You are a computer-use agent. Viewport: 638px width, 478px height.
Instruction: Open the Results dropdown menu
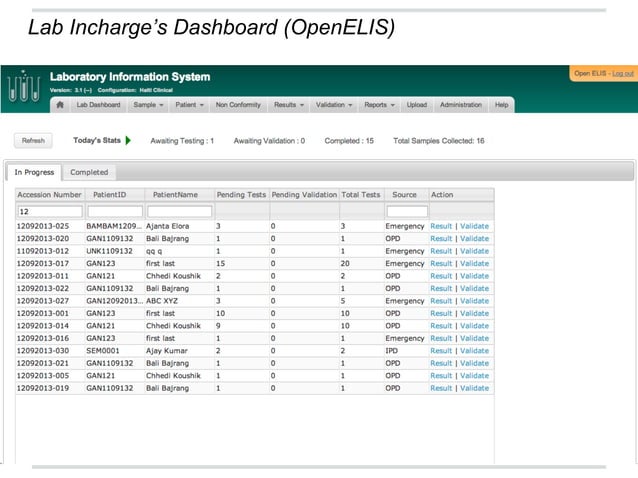tap(288, 105)
